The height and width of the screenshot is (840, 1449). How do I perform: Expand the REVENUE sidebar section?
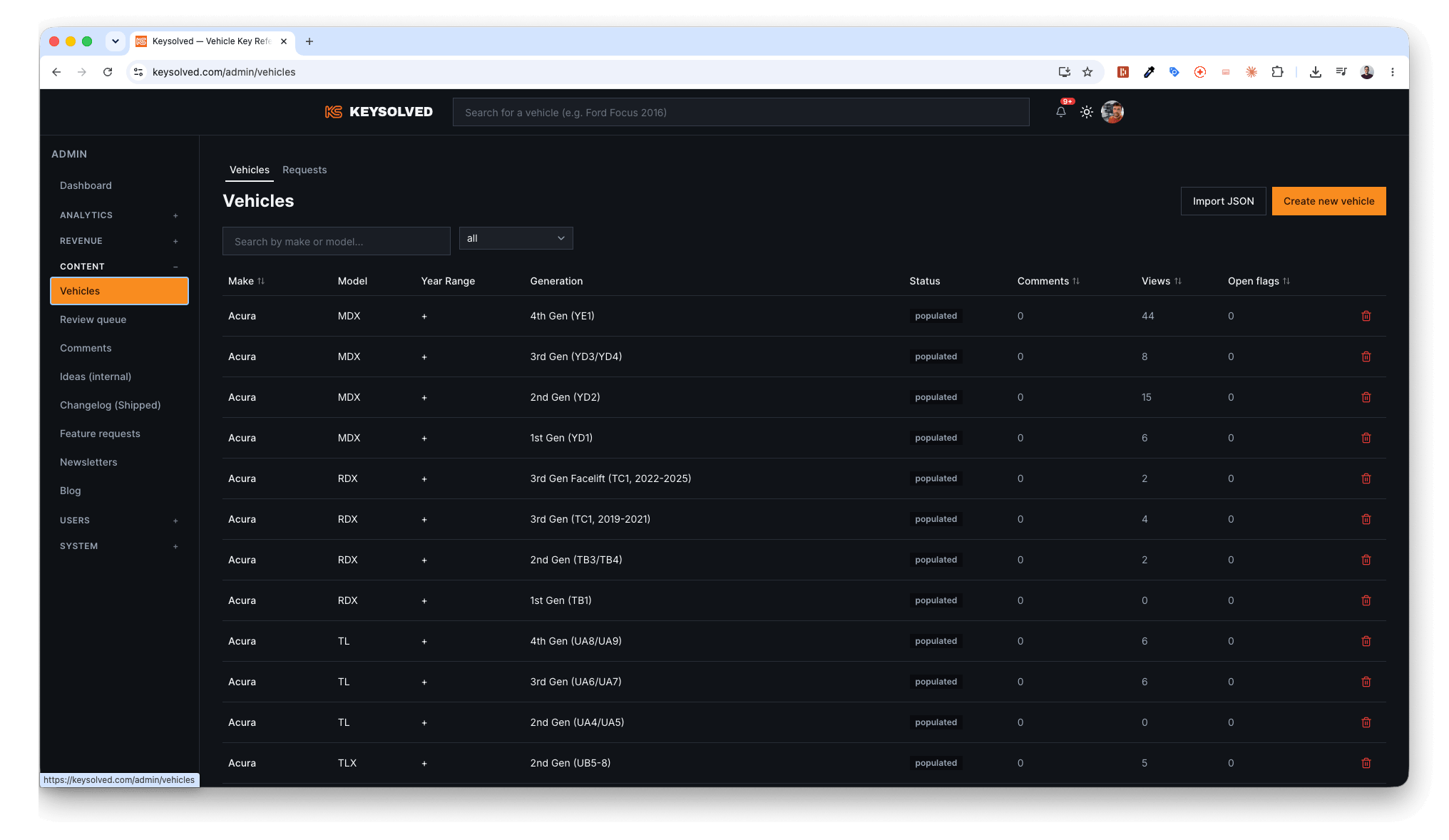tap(118, 241)
